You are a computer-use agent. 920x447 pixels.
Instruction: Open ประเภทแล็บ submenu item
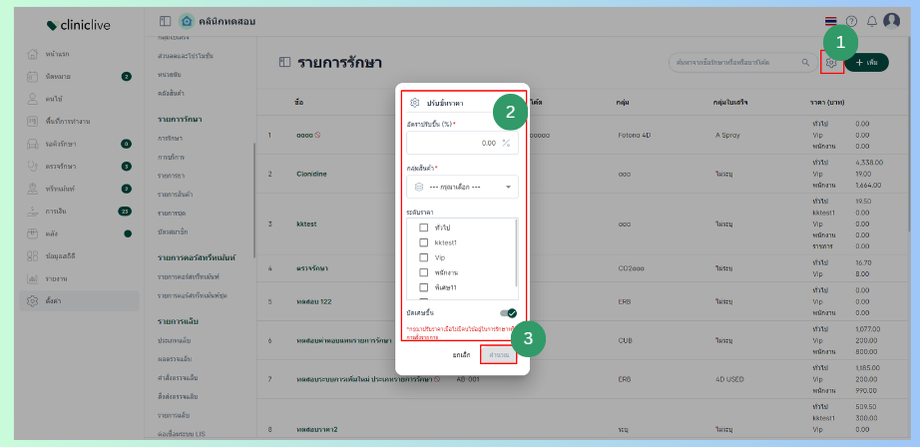pos(174,340)
